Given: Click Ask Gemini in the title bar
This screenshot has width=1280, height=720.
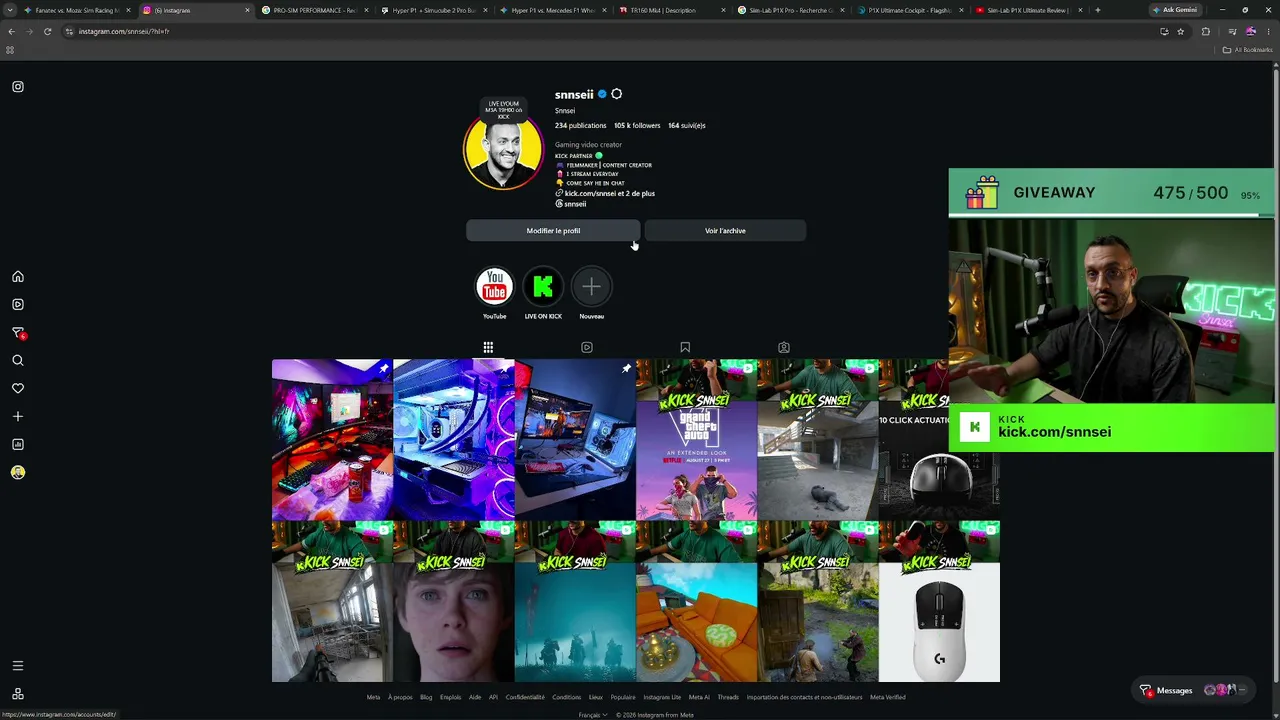Looking at the screenshot, I should pos(1175,10).
